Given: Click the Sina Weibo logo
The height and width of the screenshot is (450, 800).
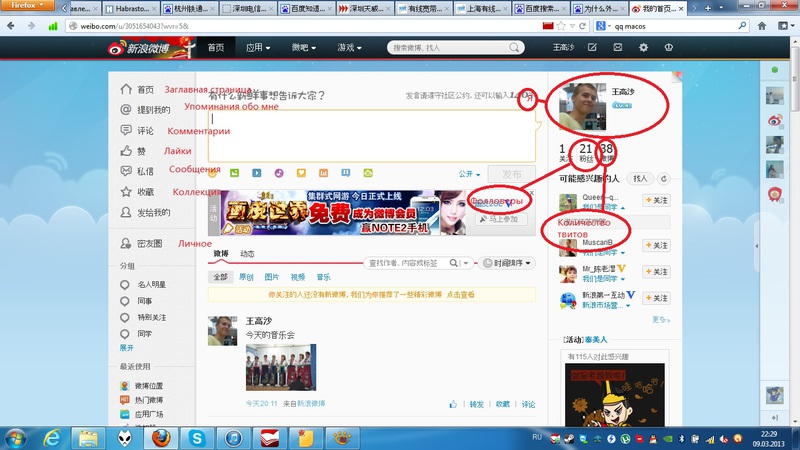Looking at the screenshot, I should [x=138, y=48].
